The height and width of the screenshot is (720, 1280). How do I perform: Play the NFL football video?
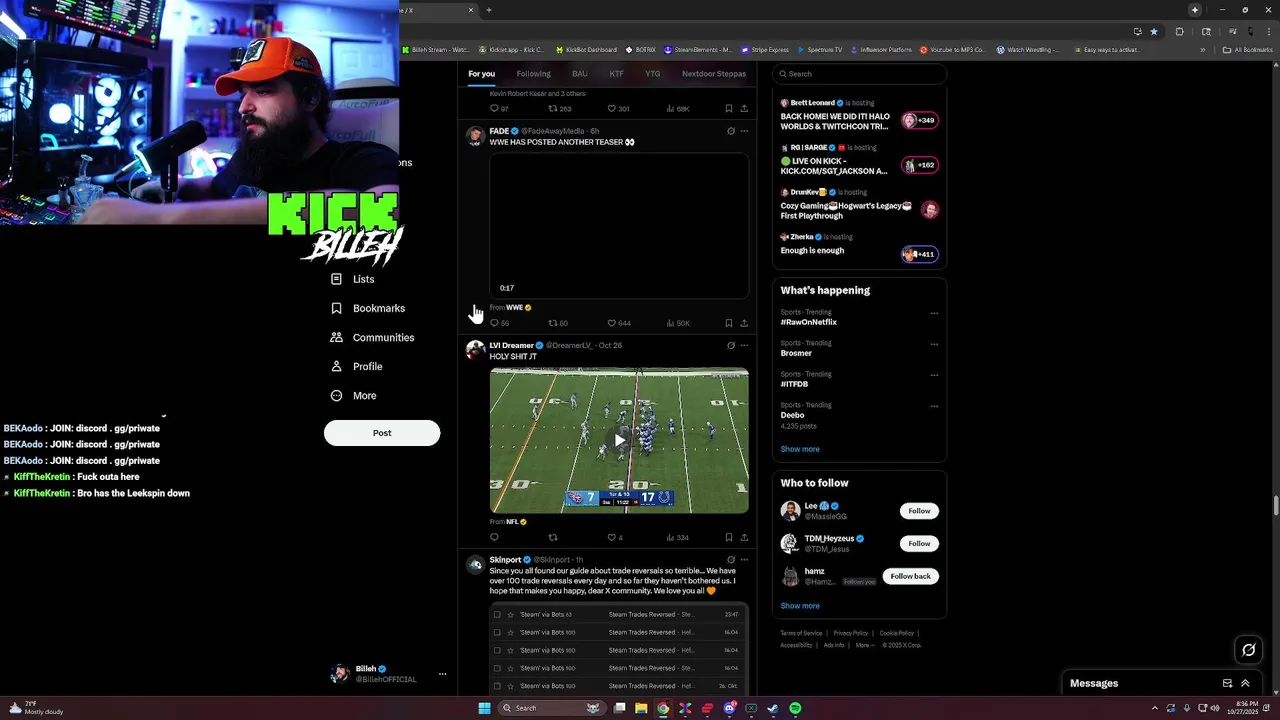coord(619,440)
